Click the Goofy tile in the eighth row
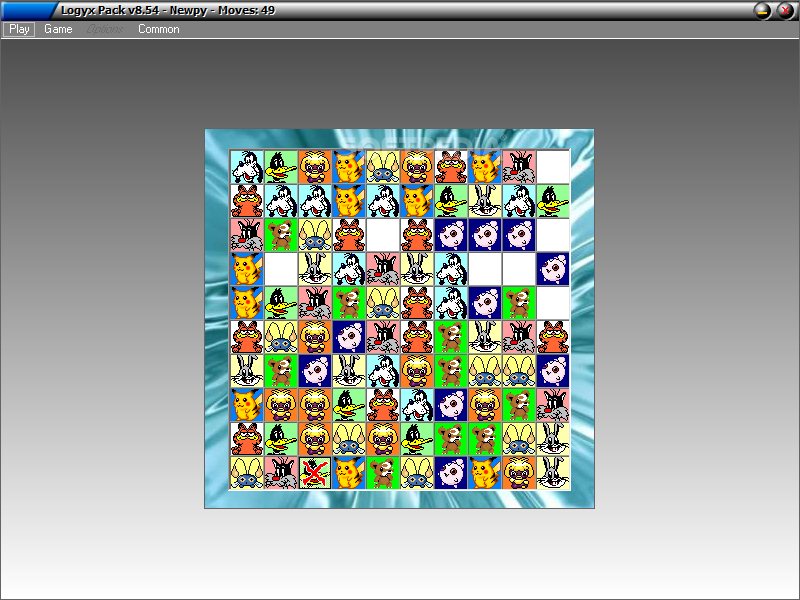800x600 pixels. (417, 405)
